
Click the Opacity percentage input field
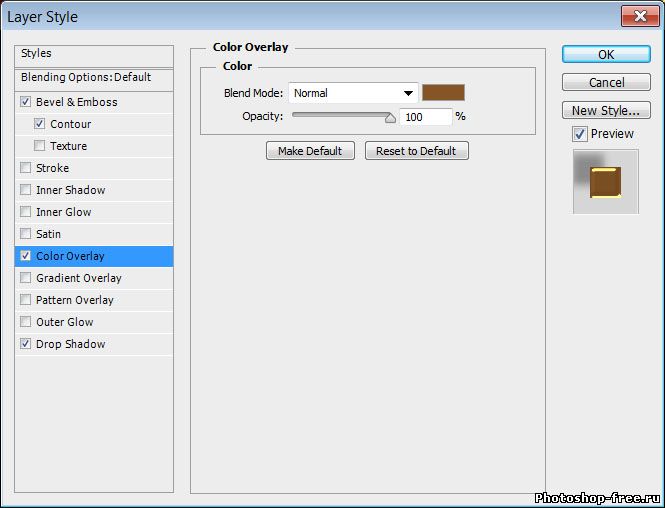425,117
